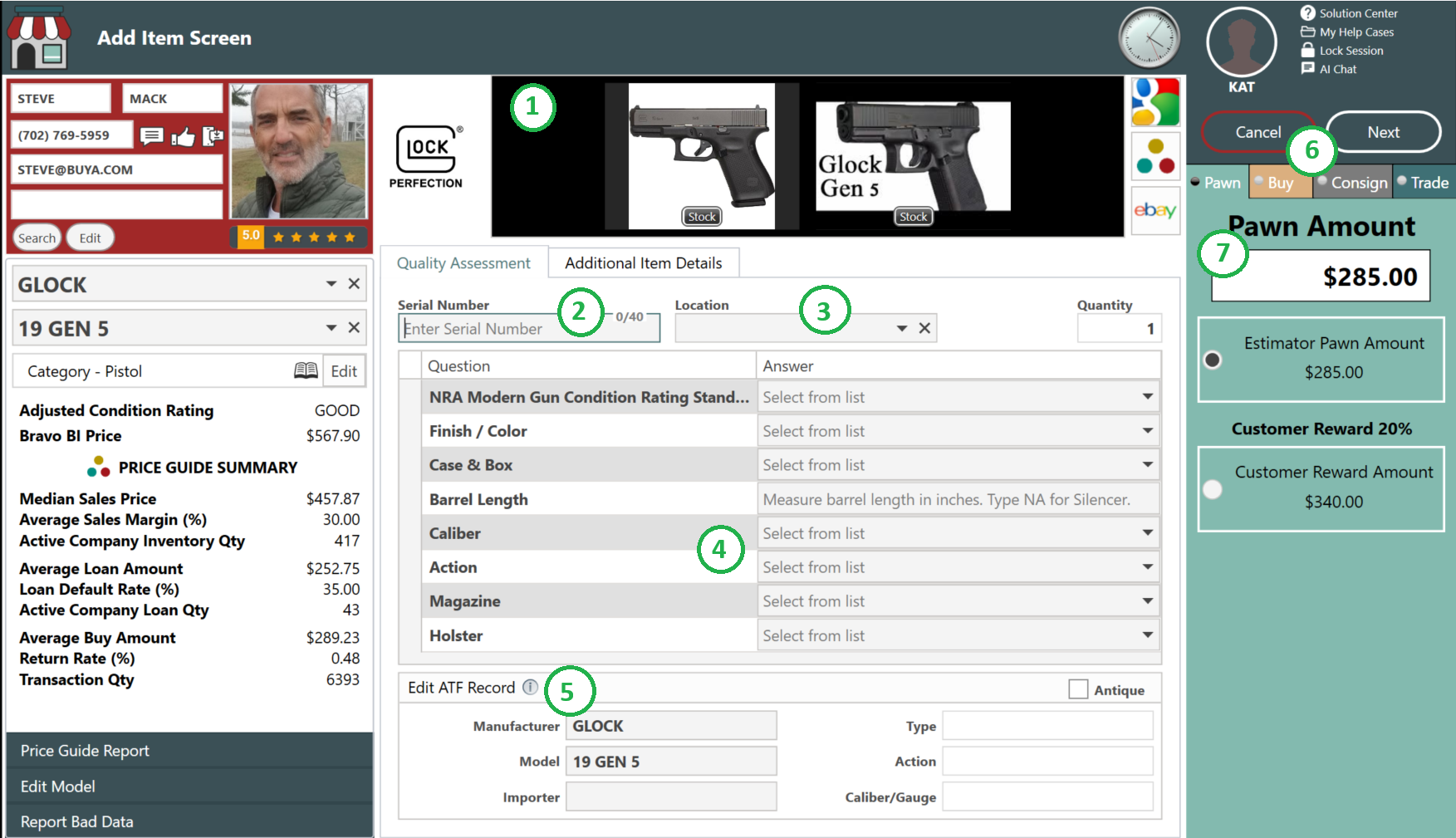Open the KAT user avatar
The width and height of the screenshot is (1456, 838).
click(1242, 43)
